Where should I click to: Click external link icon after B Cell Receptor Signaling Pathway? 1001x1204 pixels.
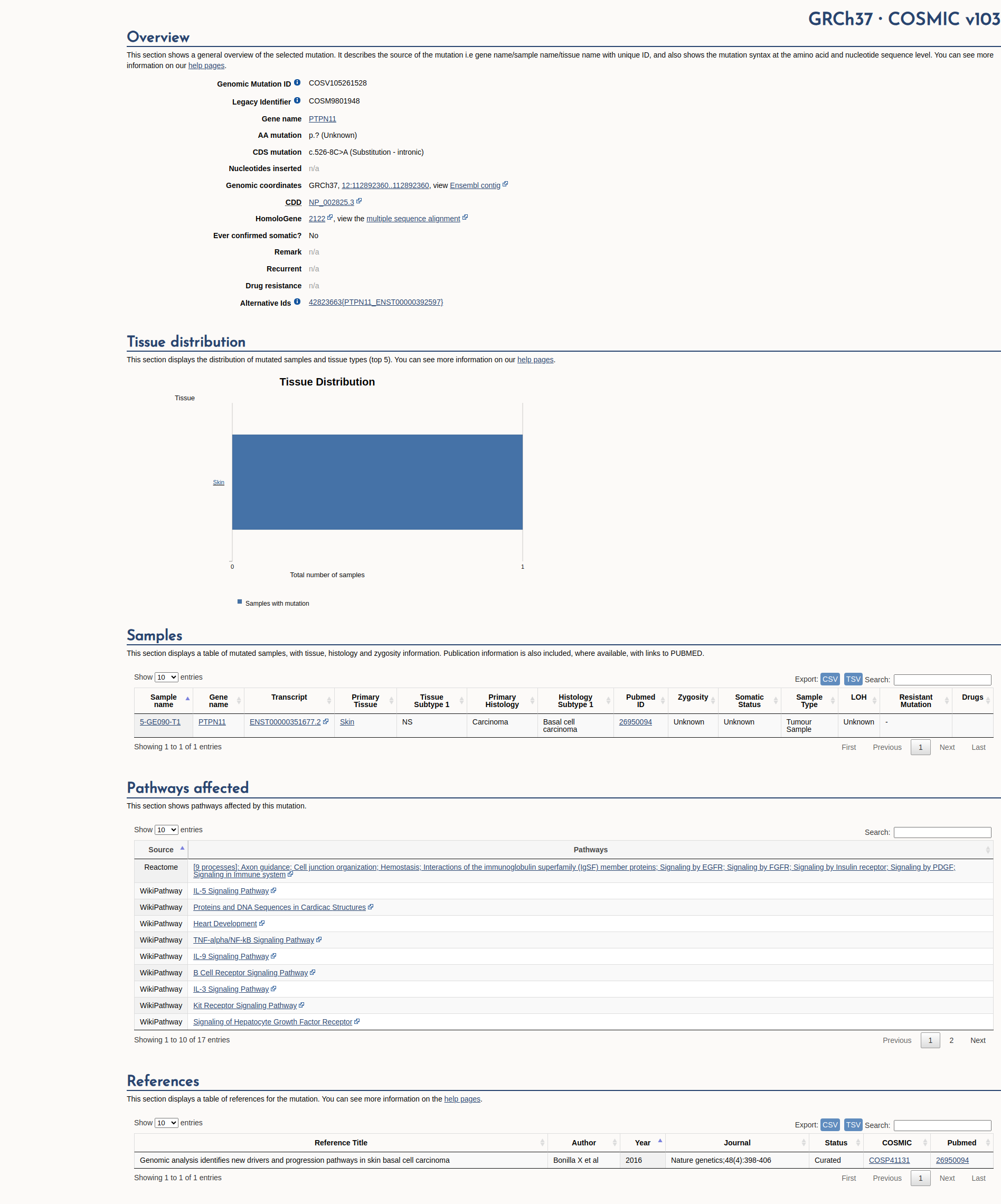pyautogui.click(x=313, y=972)
